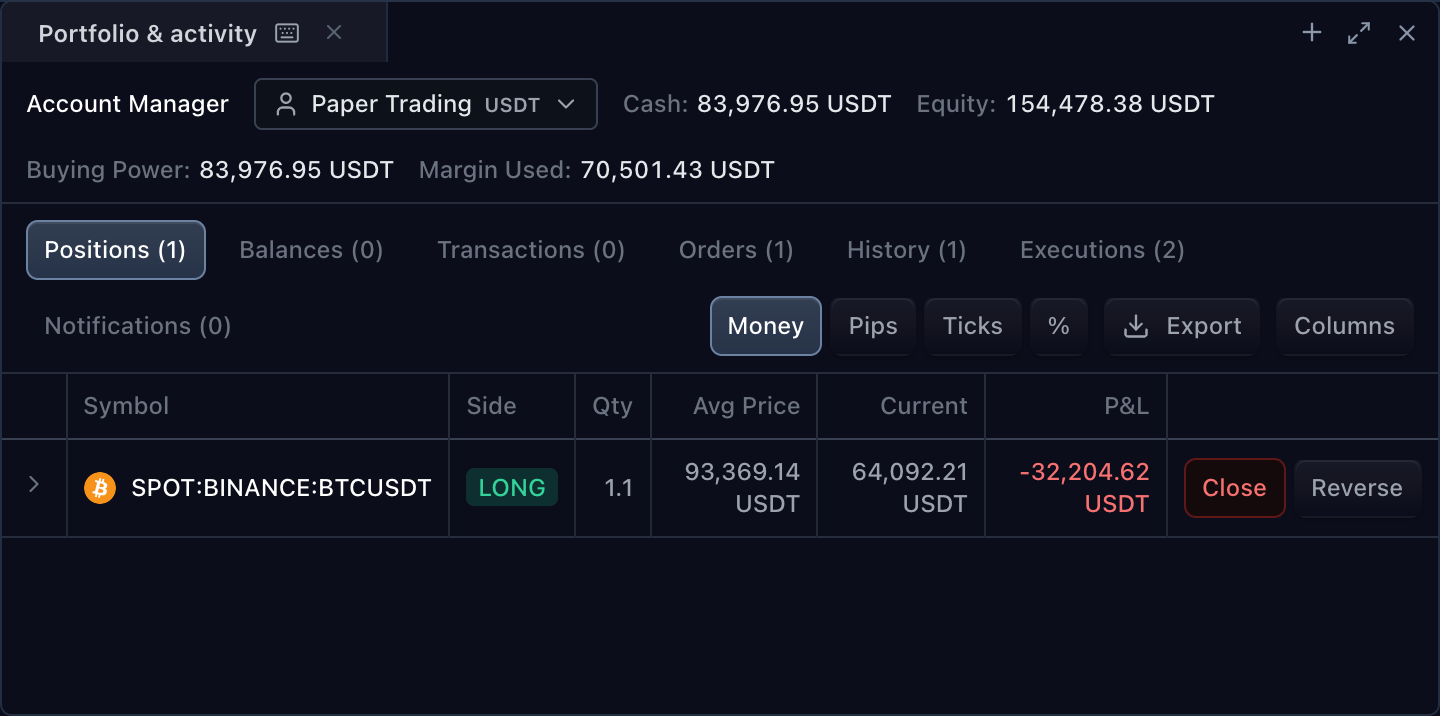Switch P&L display to Money
1440x716 pixels.
766,326
